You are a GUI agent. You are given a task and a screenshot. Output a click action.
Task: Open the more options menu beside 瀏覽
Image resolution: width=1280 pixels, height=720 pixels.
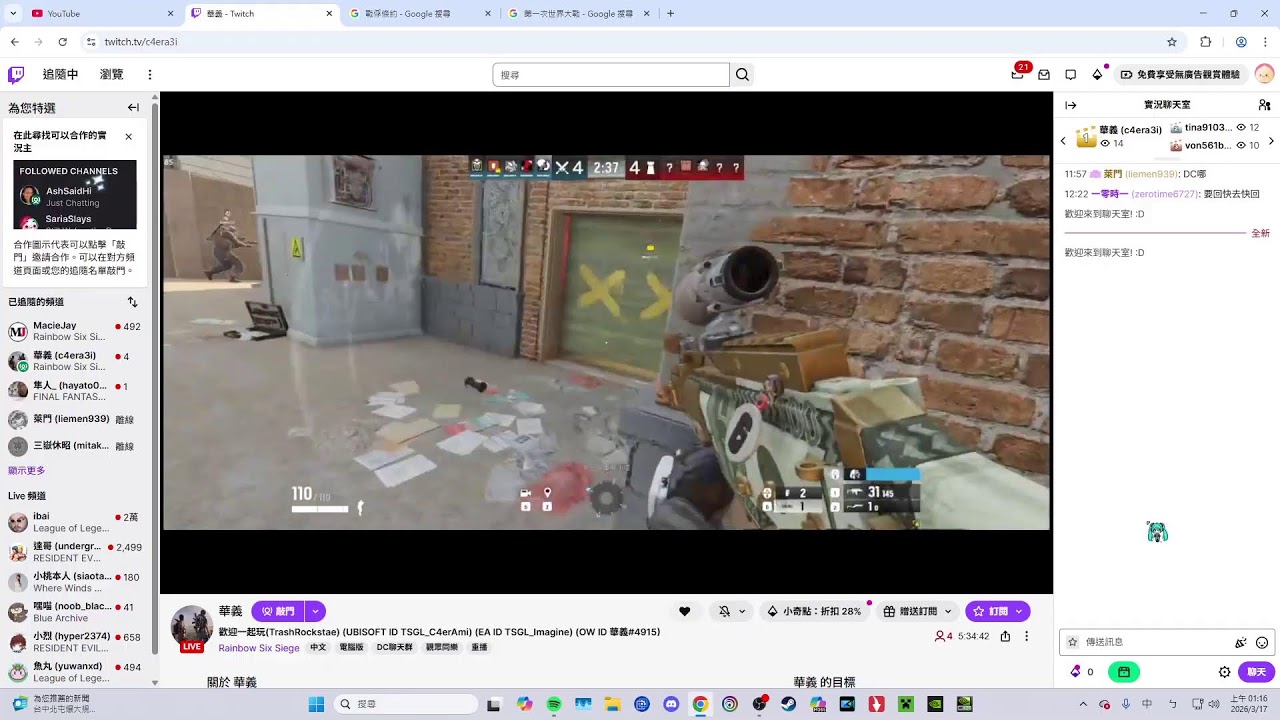(150, 74)
